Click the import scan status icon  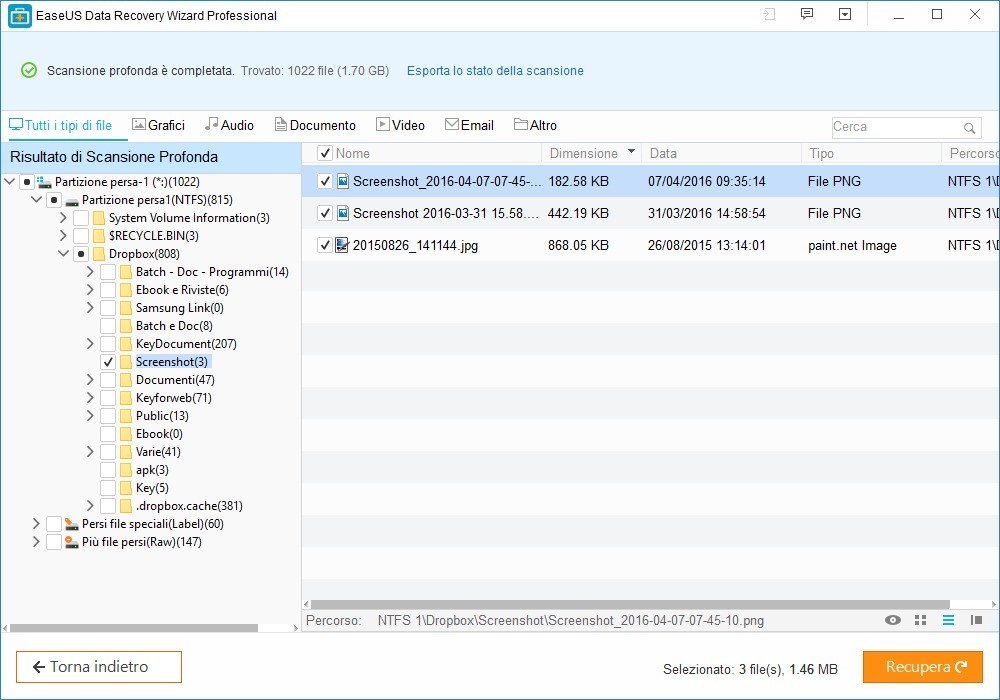pos(769,15)
